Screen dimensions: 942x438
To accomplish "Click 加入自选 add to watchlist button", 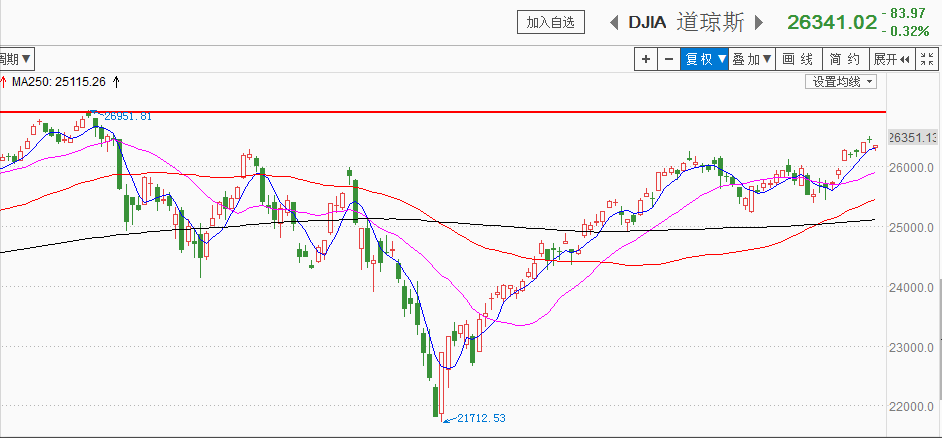I will click(x=551, y=23).
